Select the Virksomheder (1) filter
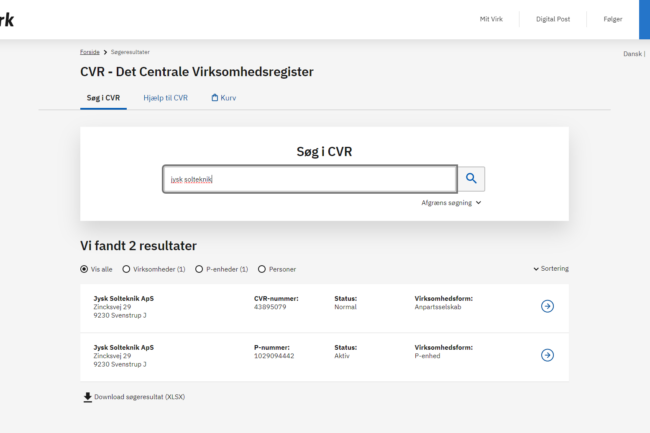Viewport: 650px width, 433px height. point(126,269)
